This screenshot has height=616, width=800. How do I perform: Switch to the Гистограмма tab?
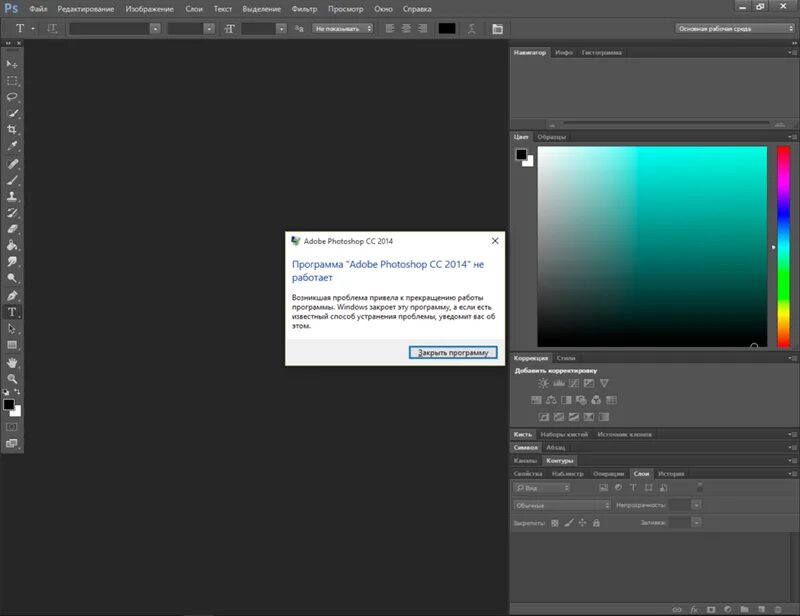[602, 53]
